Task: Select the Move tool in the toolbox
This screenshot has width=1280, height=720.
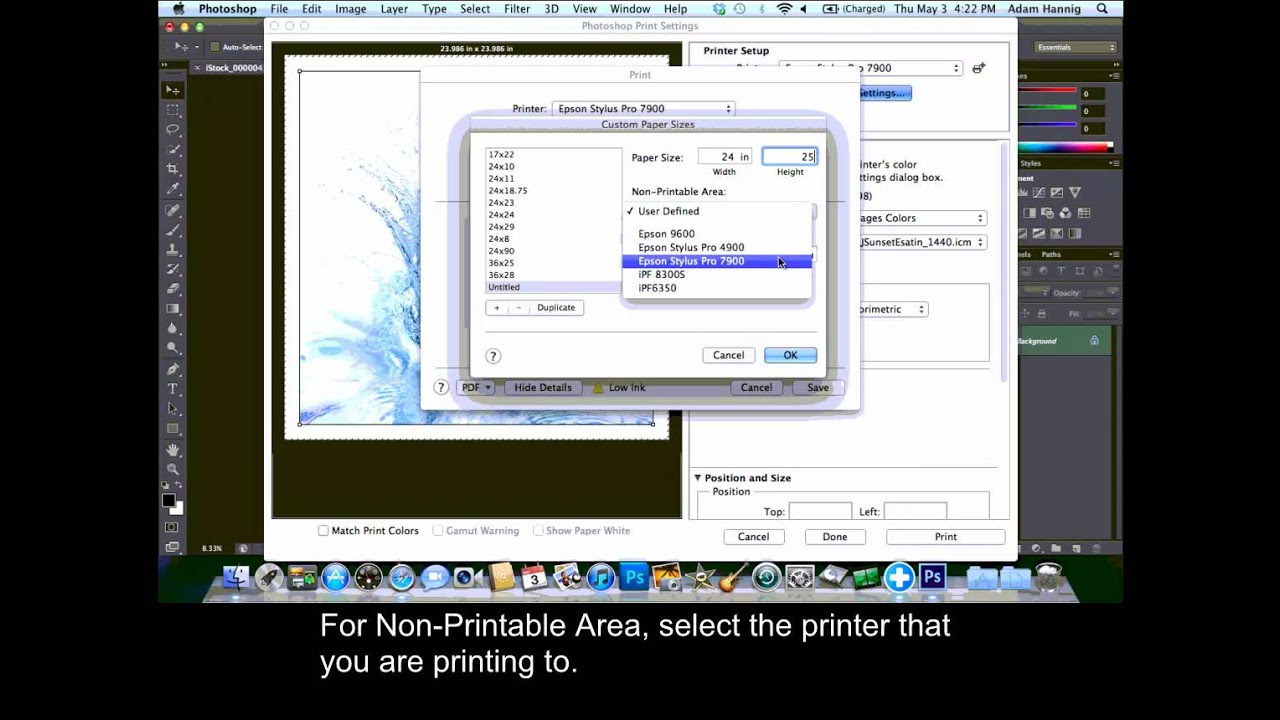Action: [173, 90]
